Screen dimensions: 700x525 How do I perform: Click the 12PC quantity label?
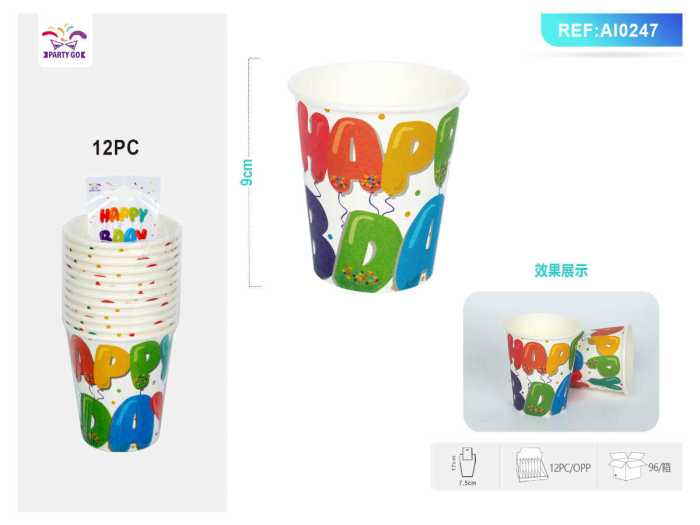click(x=116, y=148)
